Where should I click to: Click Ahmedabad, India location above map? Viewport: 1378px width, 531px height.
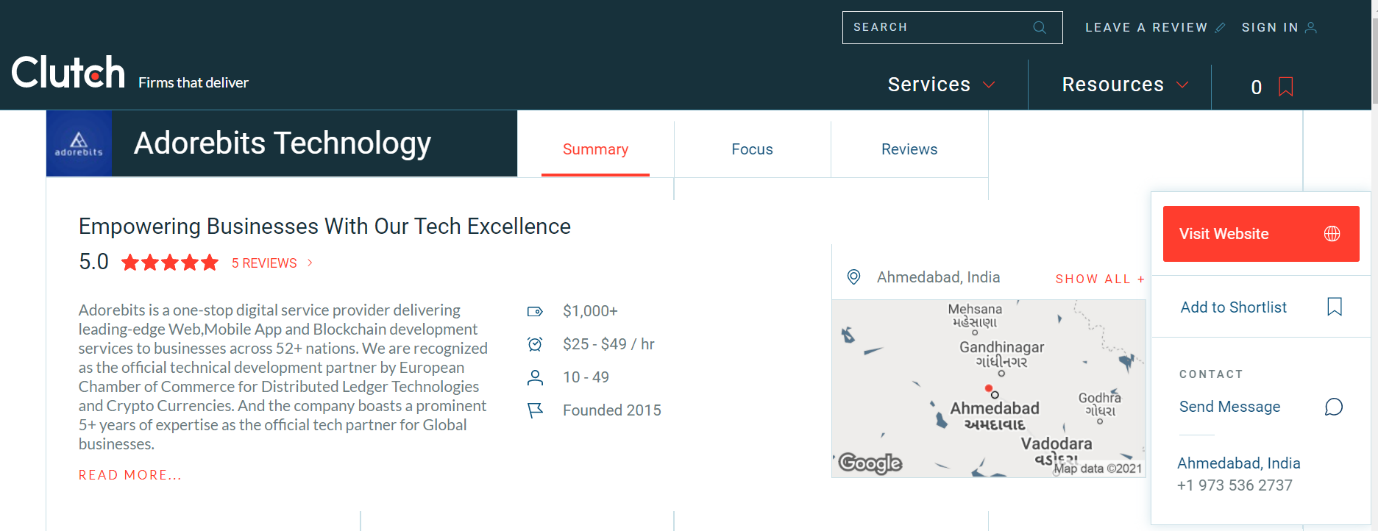pos(938,277)
